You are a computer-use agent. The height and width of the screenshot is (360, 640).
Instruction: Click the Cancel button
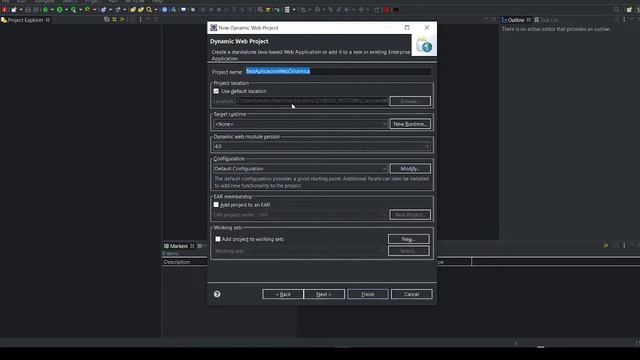411,294
